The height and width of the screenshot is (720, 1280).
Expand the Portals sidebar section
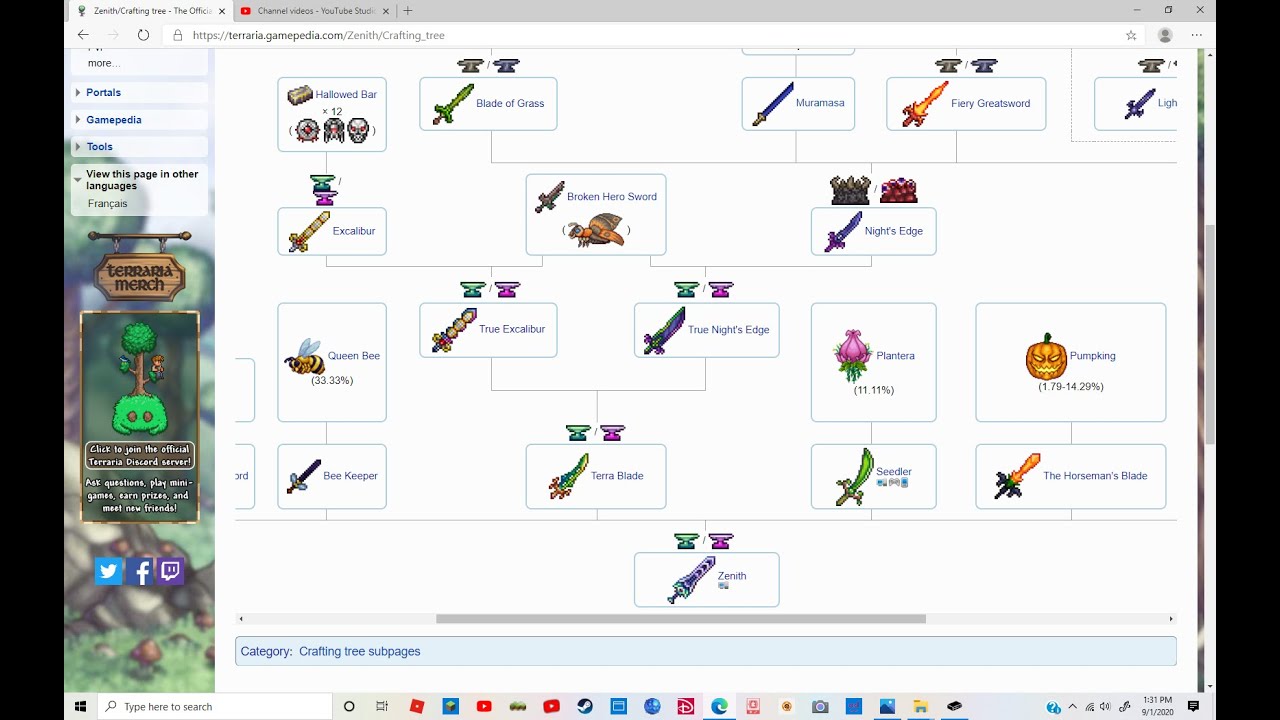[x=103, y=92]
